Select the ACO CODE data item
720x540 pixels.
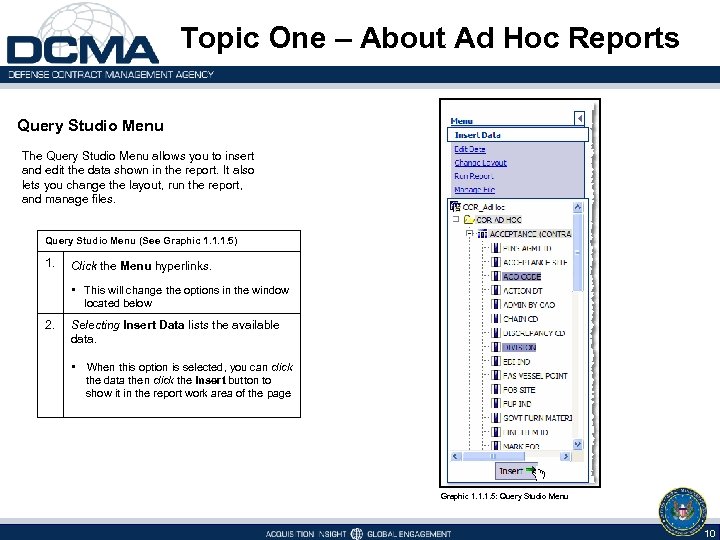point(522,276)
